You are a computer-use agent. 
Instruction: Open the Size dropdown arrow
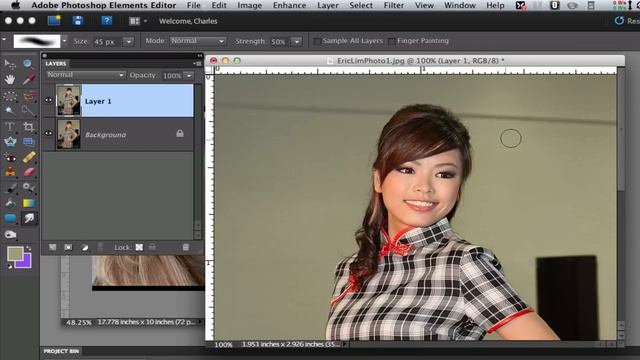tap(128, 41)
